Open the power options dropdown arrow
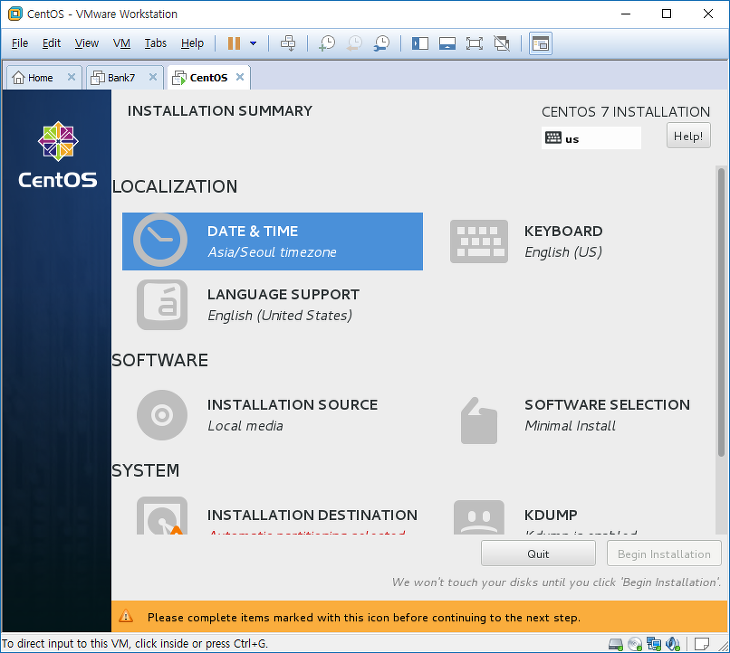The width and height of the screenshot is (730, 653). coord(253,43)
